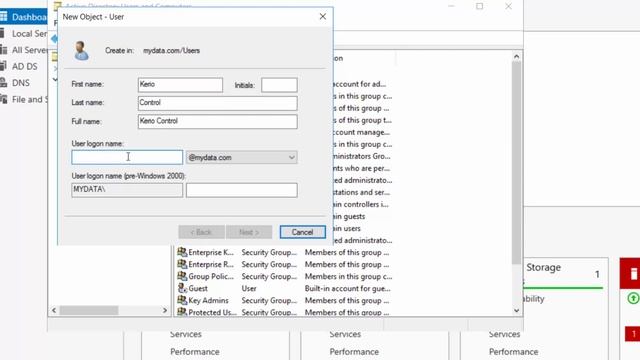The width and height of the screenshot is (640, 360).
Task: Click the Dashboard grid icon
Action: pos(3,16)
